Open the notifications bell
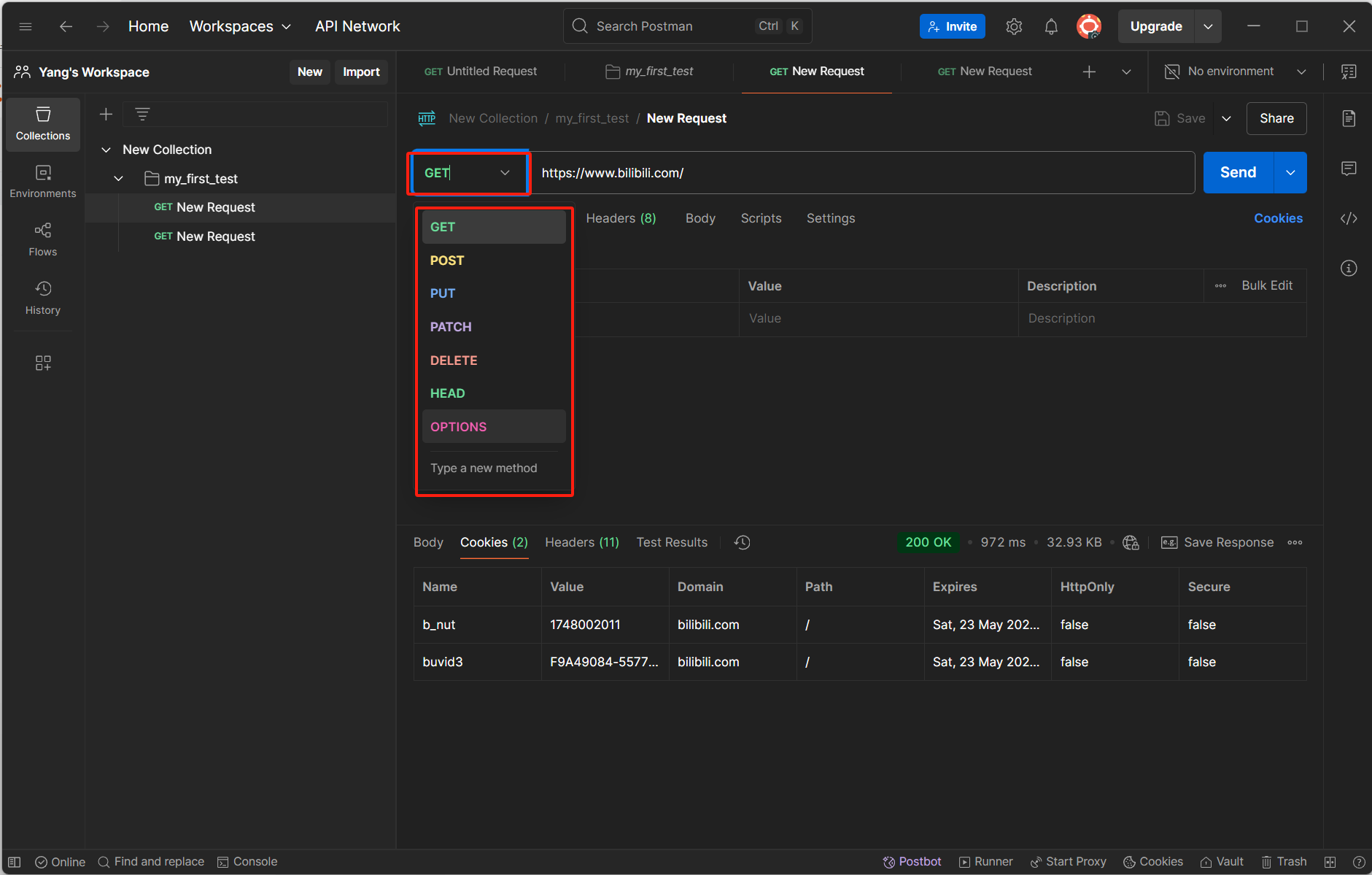Image resolution: width=1372 pixels, height=875 pixels. coord(1050,26)
